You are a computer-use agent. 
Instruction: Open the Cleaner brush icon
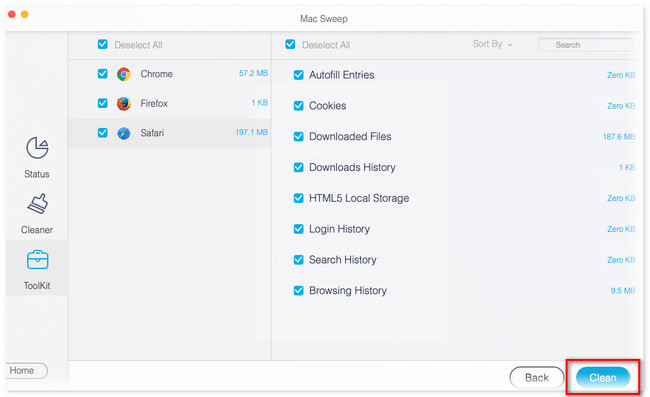(37, 203)
